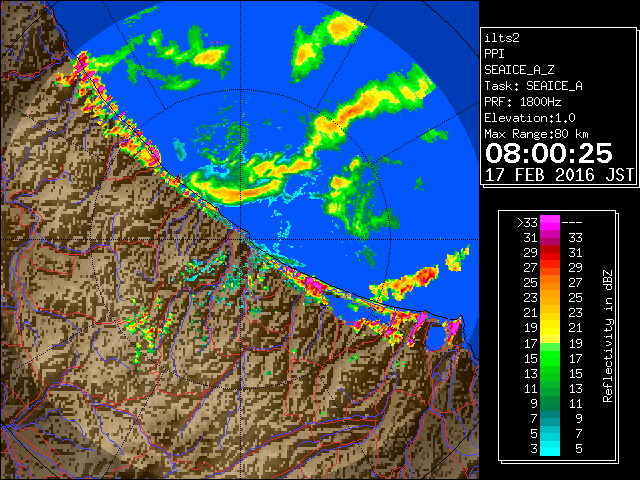Click the "Elevation:1.0" value

coord(530,118)
